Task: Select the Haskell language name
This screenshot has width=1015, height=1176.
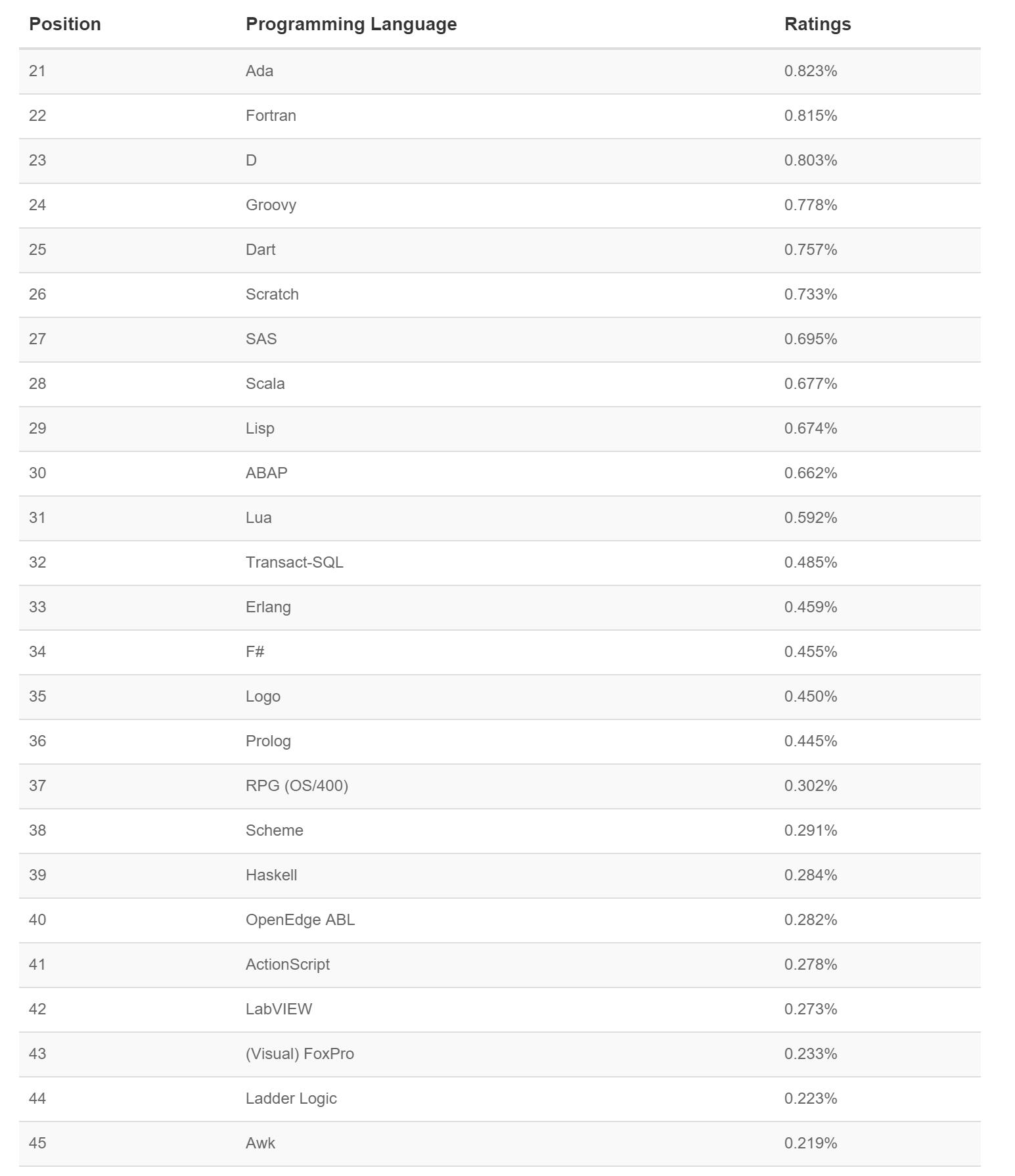Action: [x=271, y=875]
